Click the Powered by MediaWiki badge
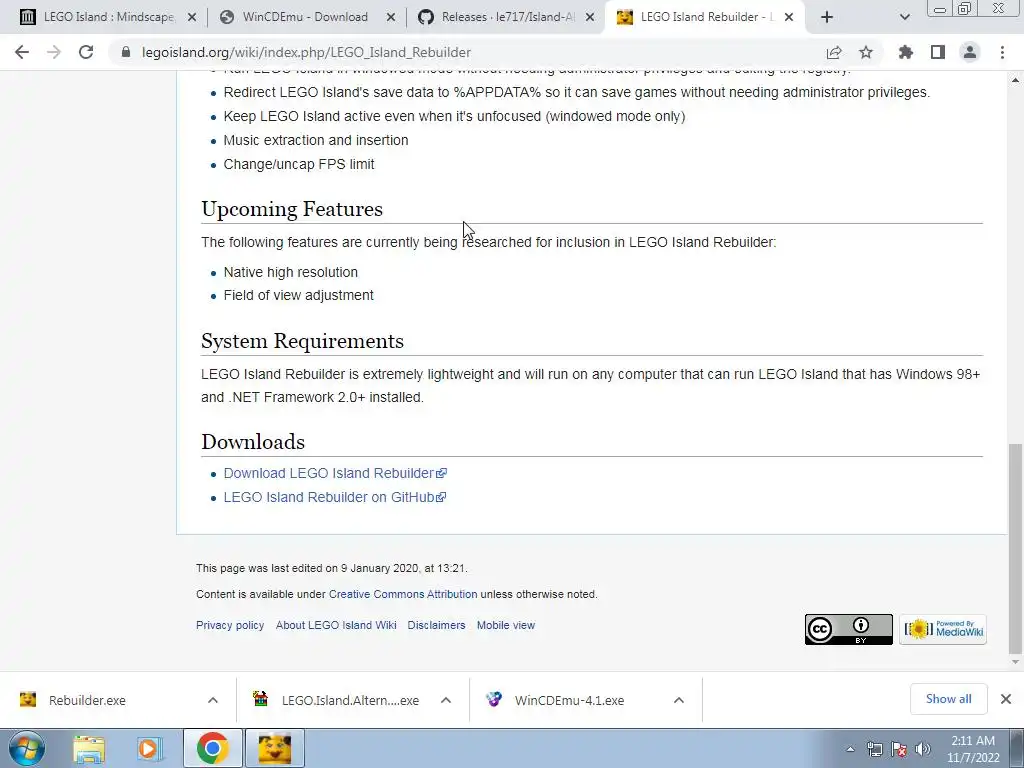 [x=942, y=630]
